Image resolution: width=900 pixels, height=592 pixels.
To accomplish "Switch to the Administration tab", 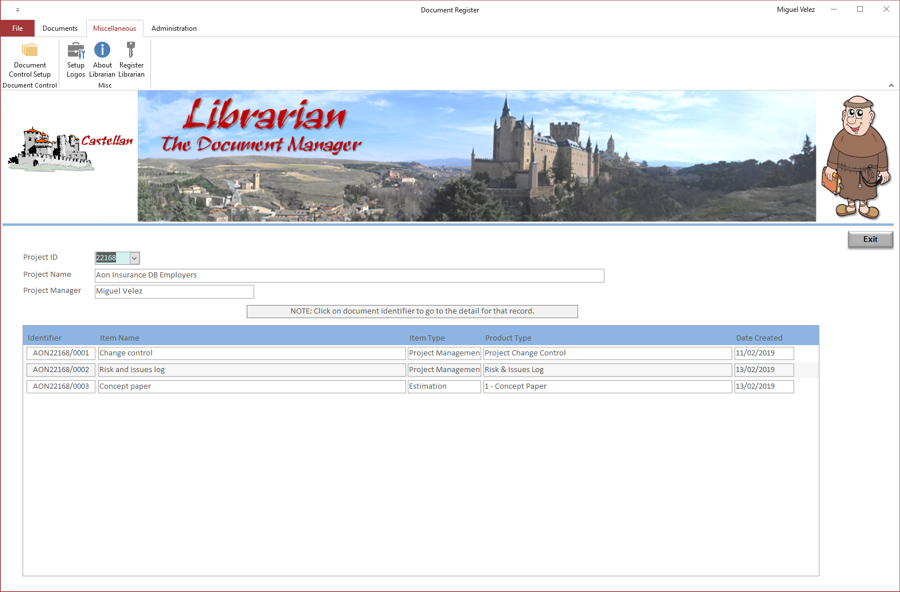I will 174,28.
